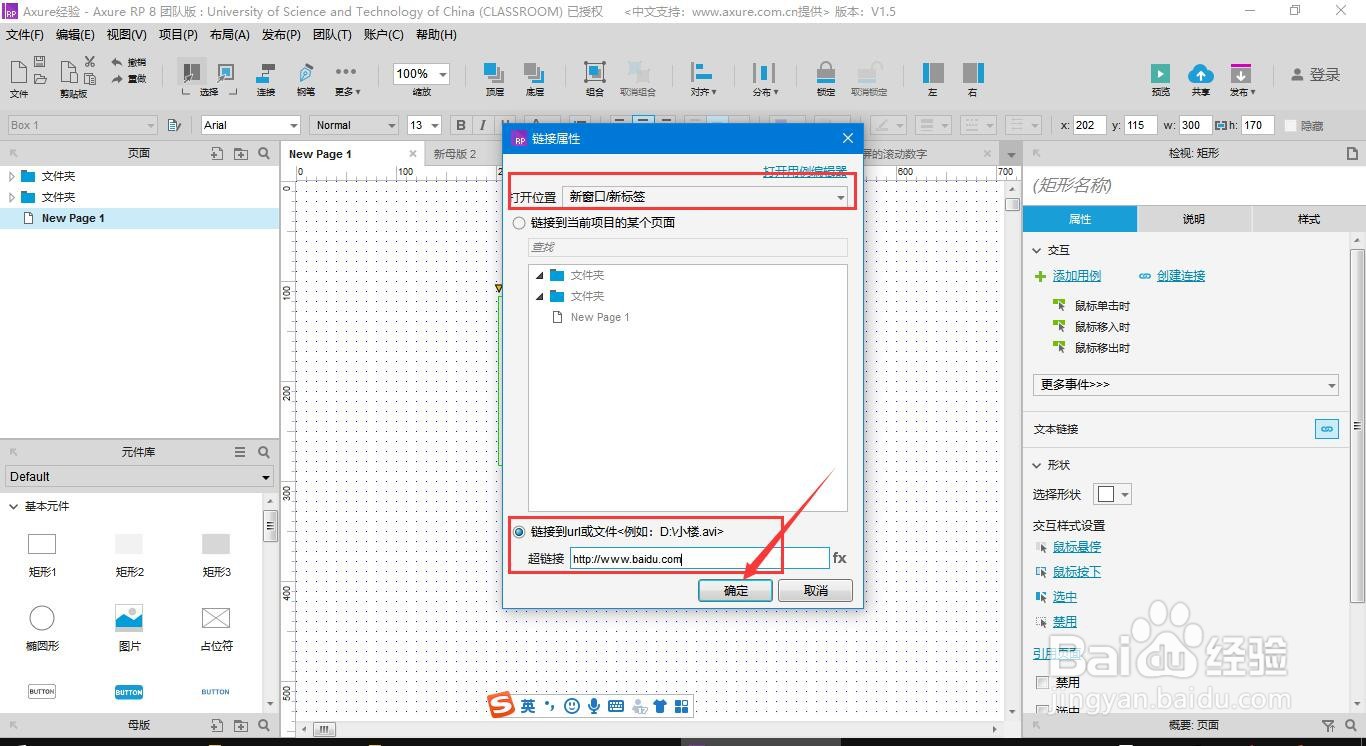Click the search icon in 页面 panel

[x=264, y=153]
